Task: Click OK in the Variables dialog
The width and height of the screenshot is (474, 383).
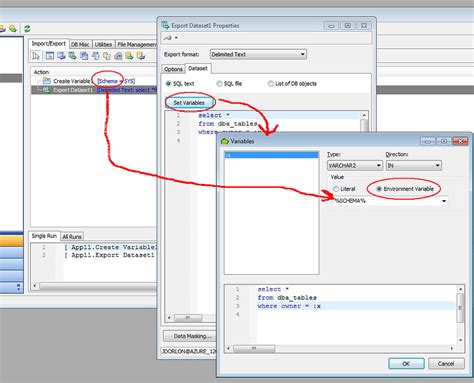Action: tap(406, 363)
